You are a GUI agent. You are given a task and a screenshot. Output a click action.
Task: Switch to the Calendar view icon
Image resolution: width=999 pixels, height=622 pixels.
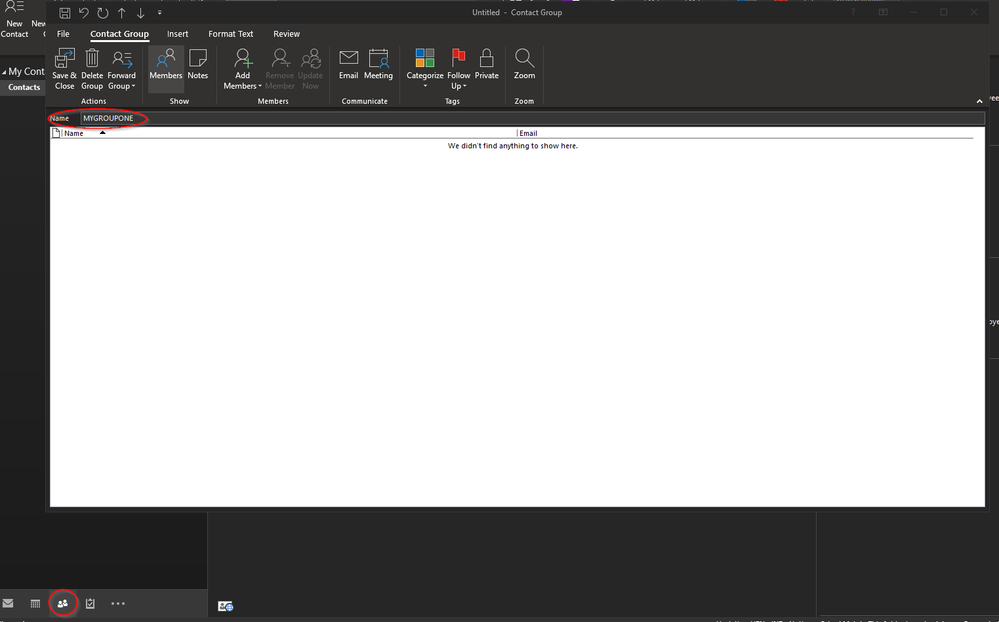point(34,603)
